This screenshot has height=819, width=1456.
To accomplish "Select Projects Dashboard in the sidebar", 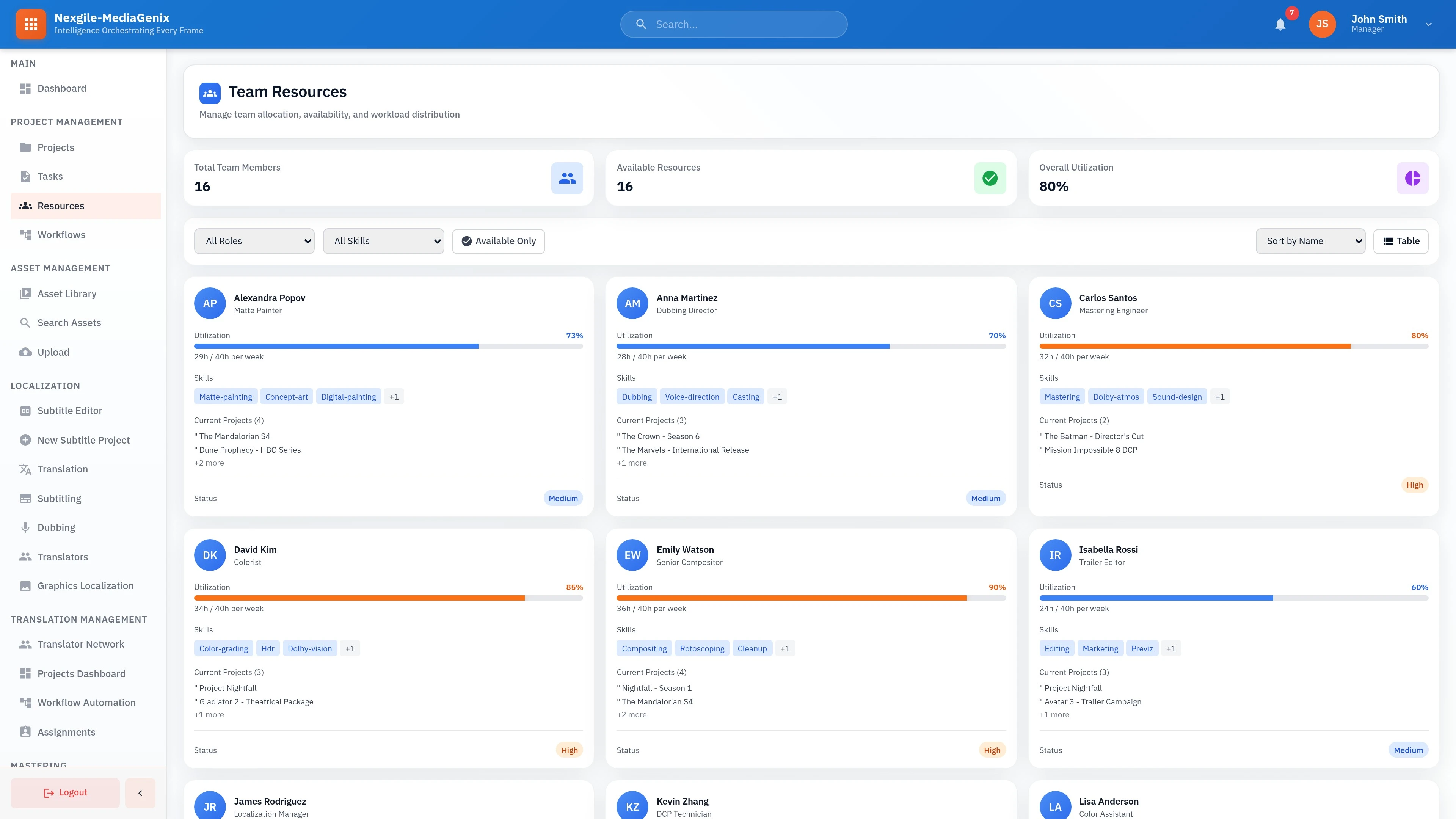I will click(x=82, y=673).
